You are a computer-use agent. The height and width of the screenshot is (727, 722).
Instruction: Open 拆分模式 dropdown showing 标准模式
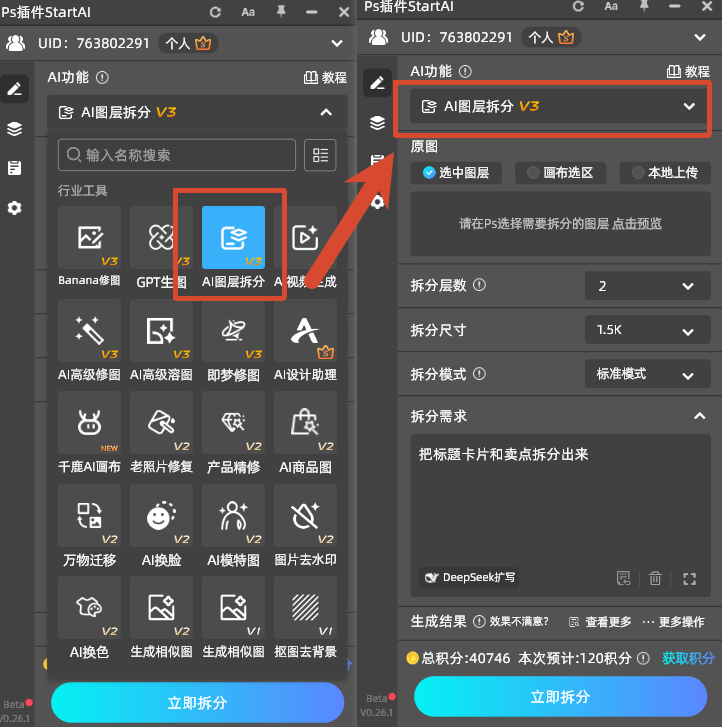[647, 374]
